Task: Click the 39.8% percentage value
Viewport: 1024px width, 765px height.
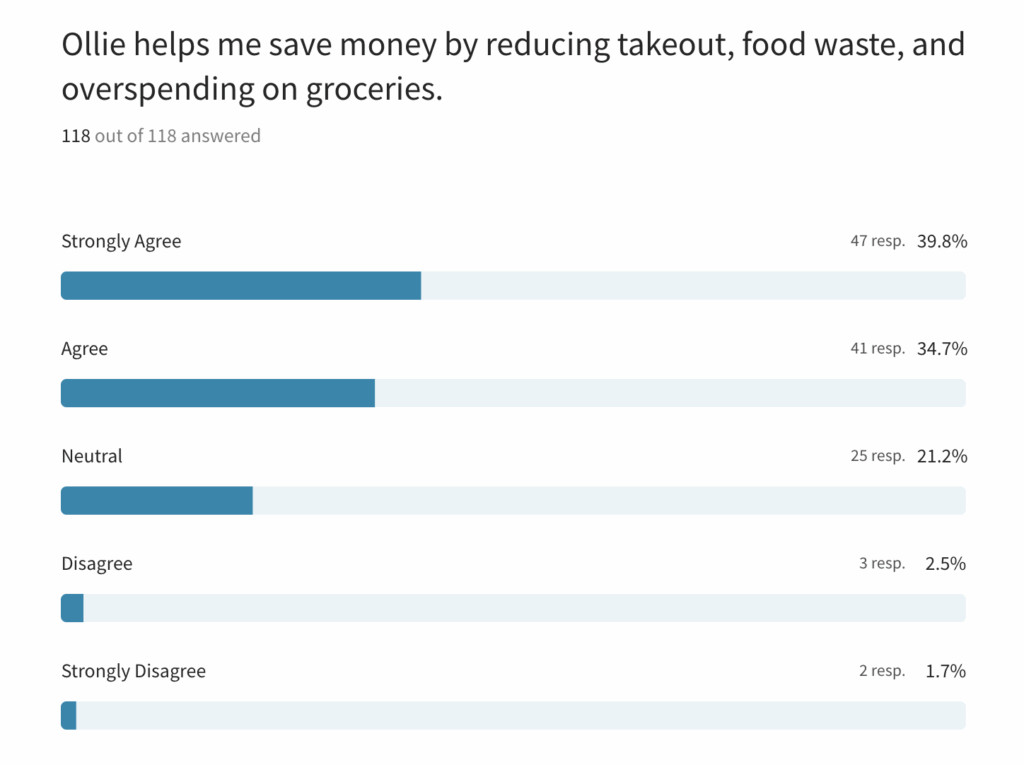Action: coord(941,241)
